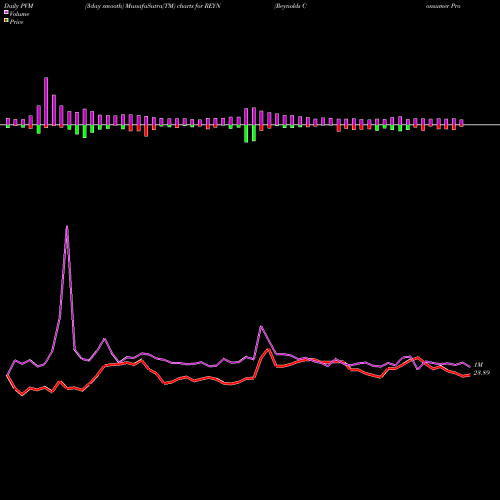Viewport: 500px width, 500px height.
Task: Click the highest peak of the magenta volume line
Action: coord(67,227)
